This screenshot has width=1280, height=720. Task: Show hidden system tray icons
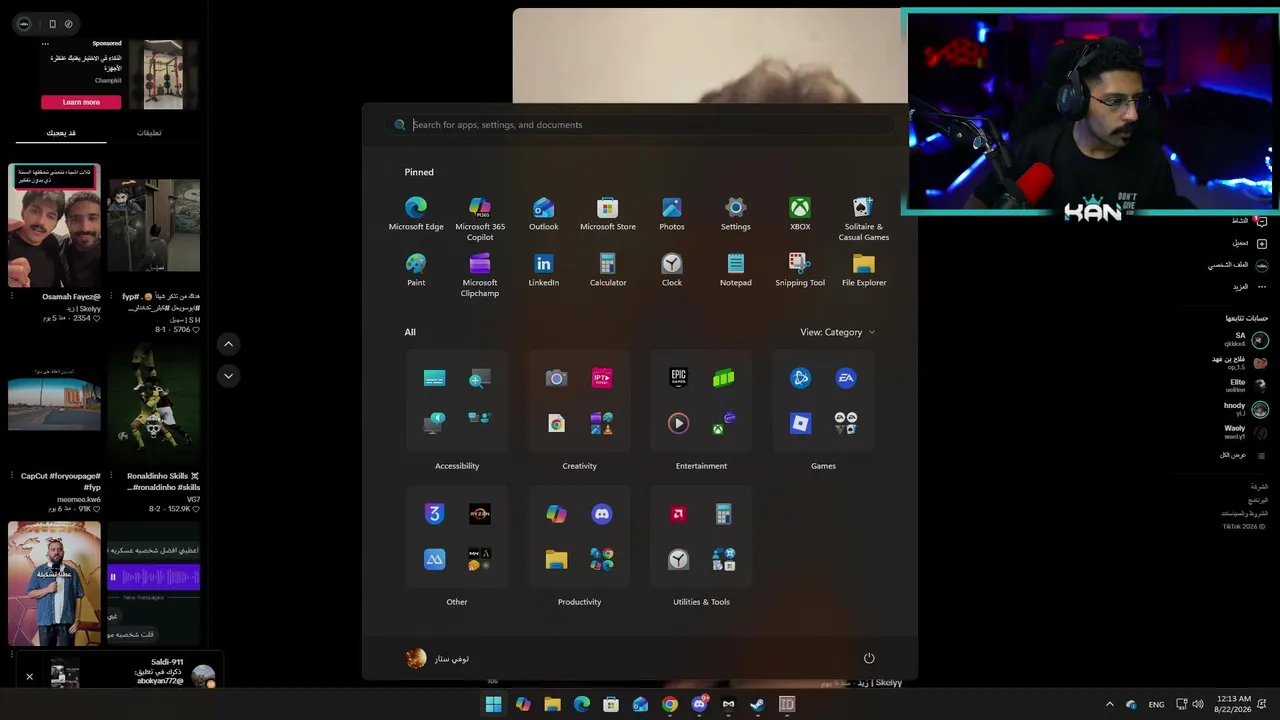point(1109,704)
